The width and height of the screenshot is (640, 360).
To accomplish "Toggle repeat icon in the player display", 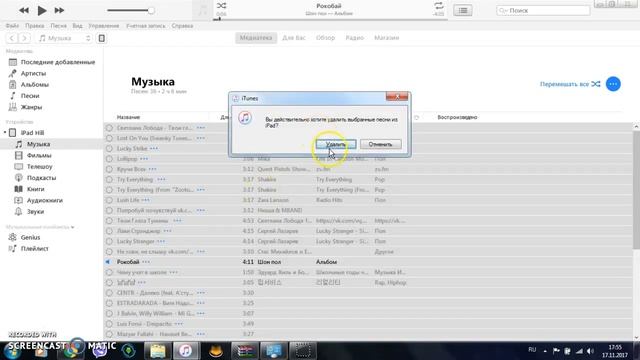I will (x=439, y=6).
